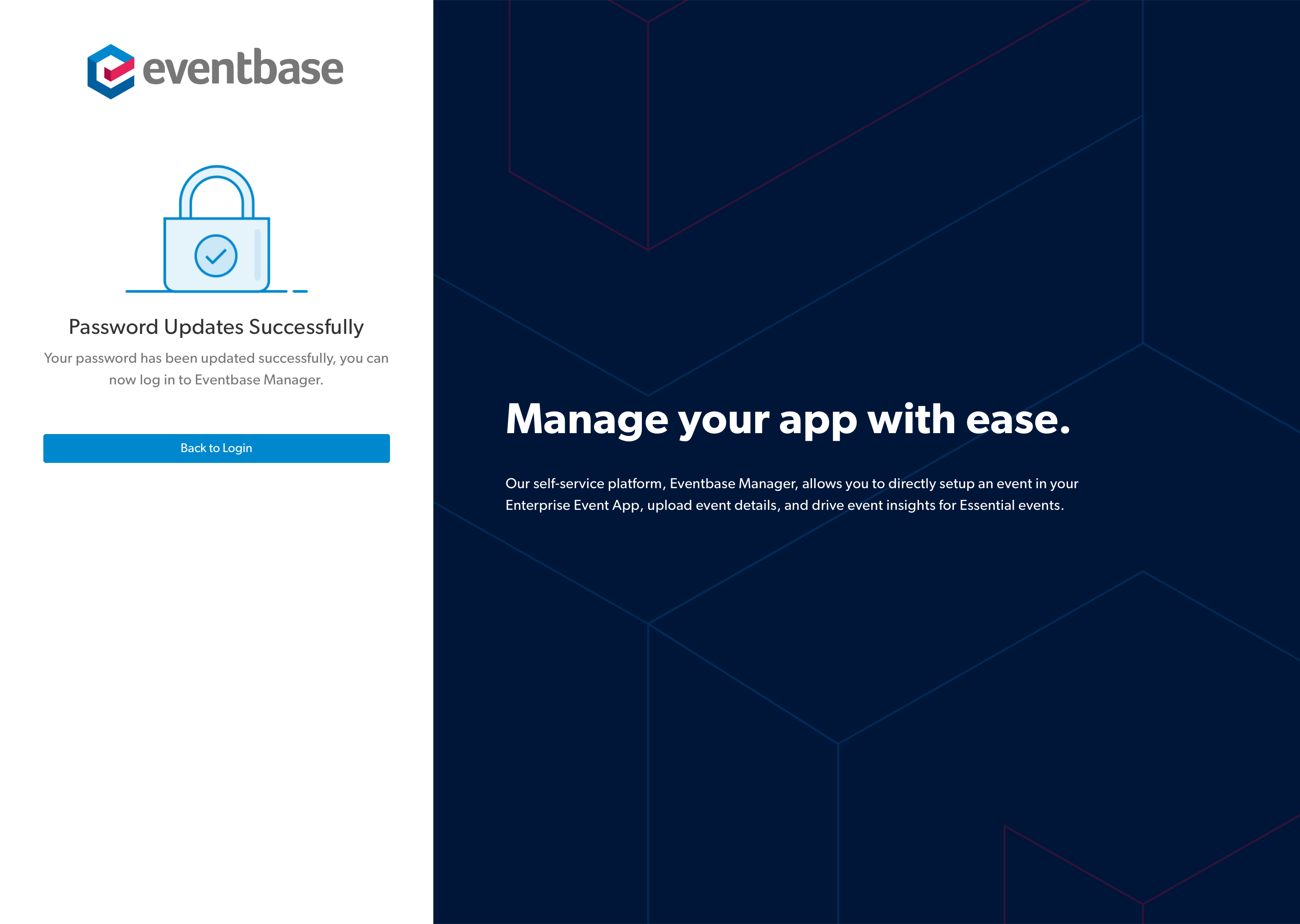1300x924 pixels.
Task: Click the "Our self-service platform, Eventbase Manager" sentence line
Action: click(x=792, y=484)
